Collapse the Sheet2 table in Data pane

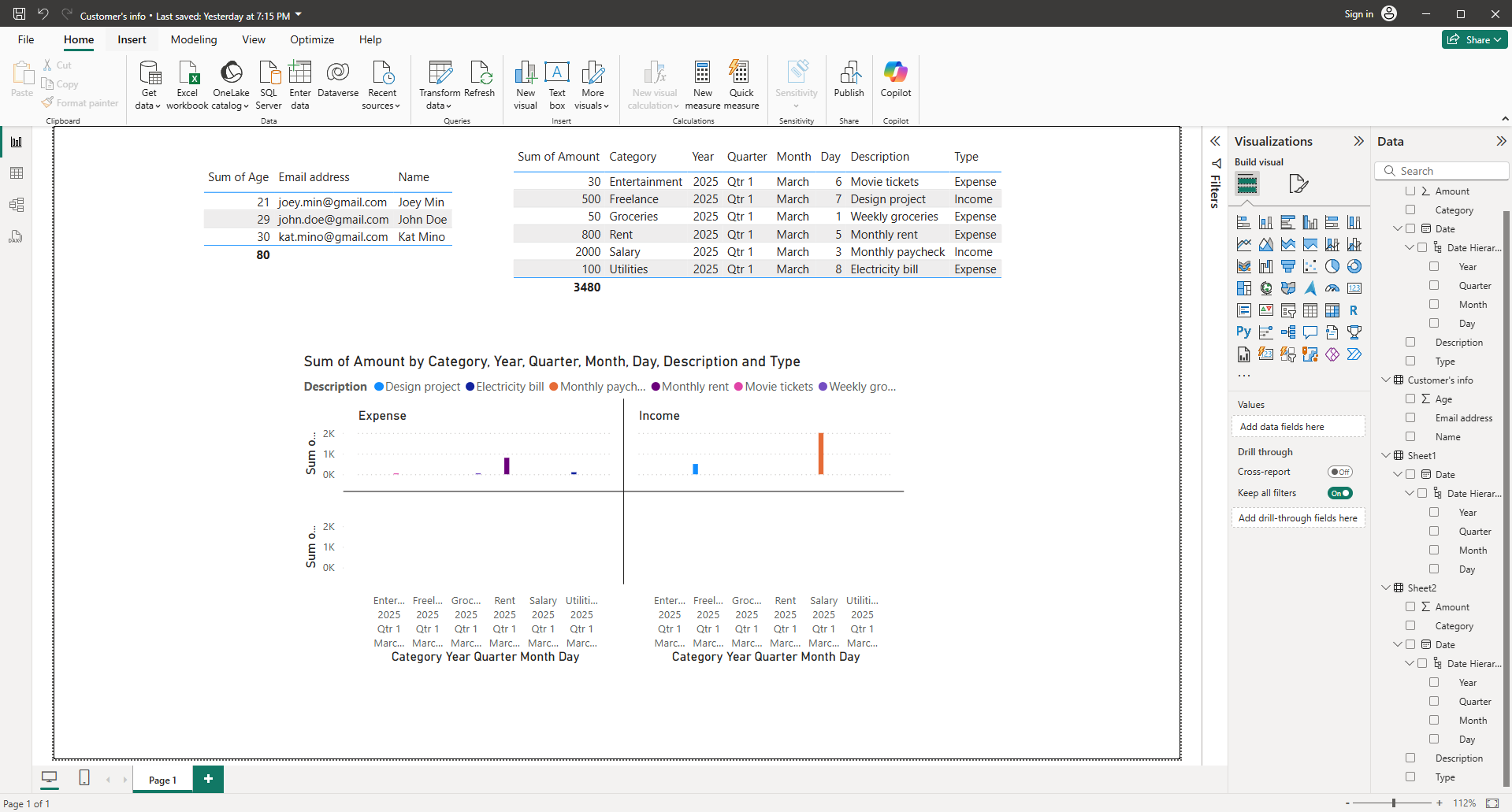click(x=1386, y=588)
